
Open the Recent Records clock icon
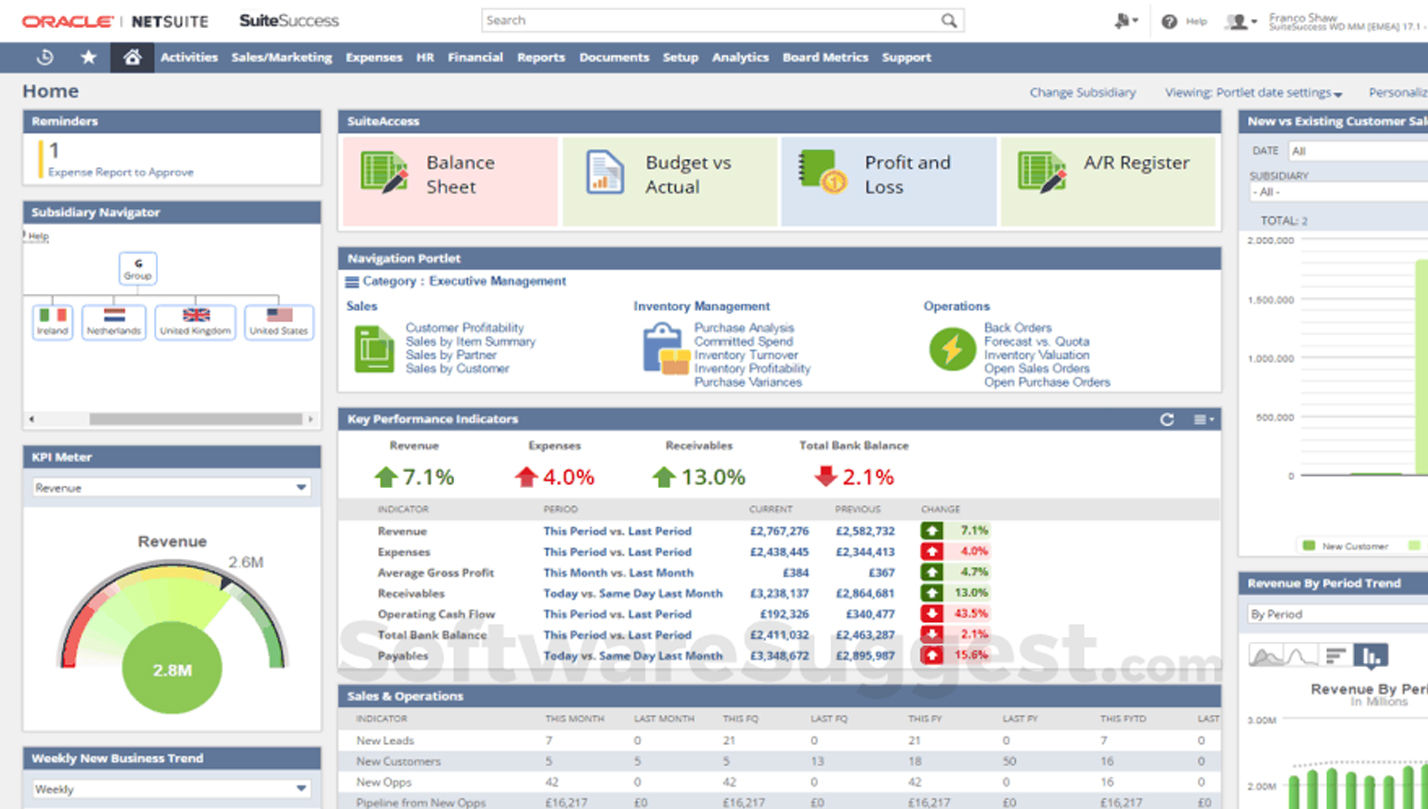click(x=44, y=58)
